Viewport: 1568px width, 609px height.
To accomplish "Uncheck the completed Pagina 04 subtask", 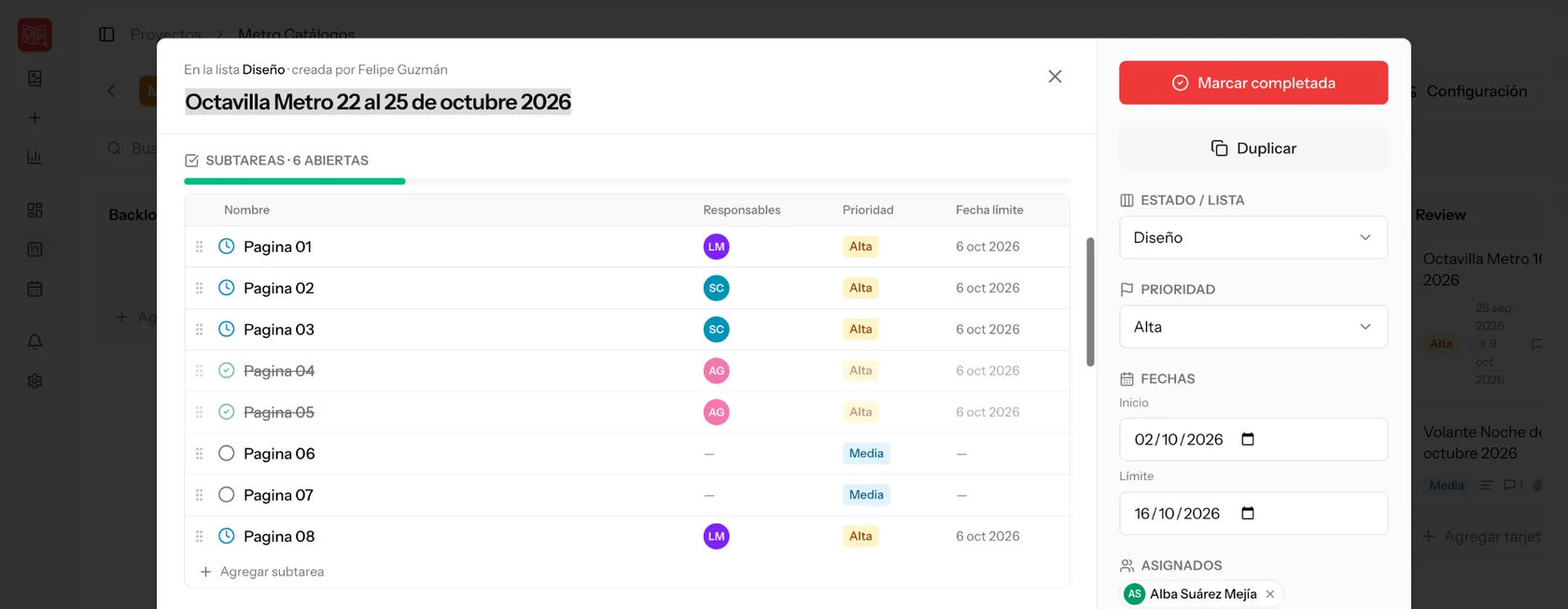I will pos(226,371).
